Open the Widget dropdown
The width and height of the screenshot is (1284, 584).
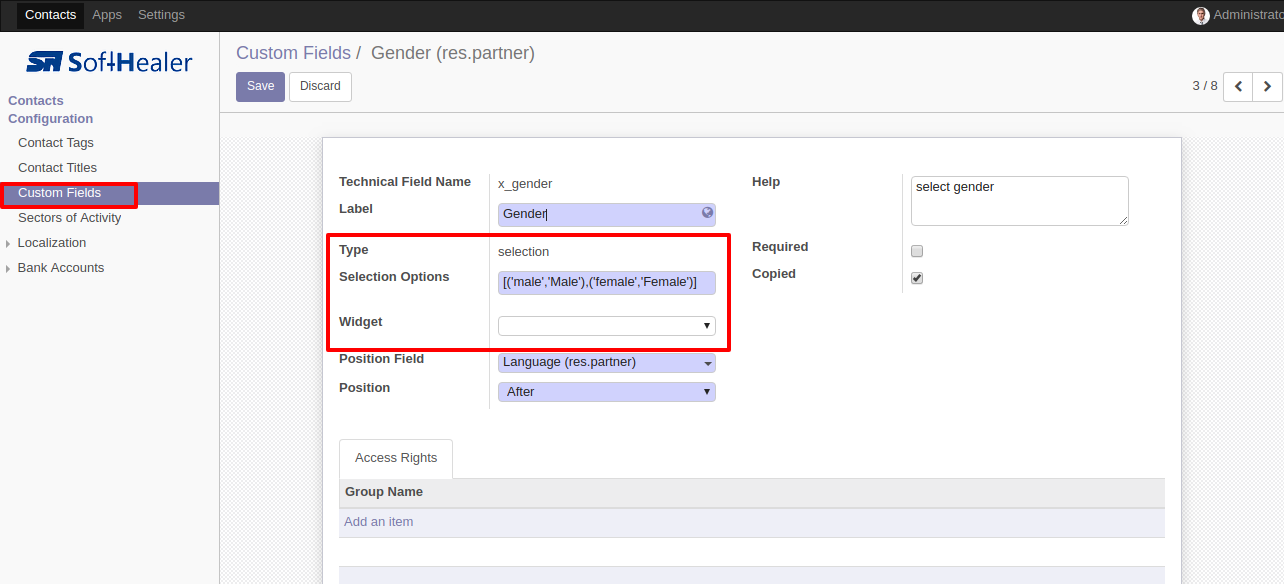607,326
